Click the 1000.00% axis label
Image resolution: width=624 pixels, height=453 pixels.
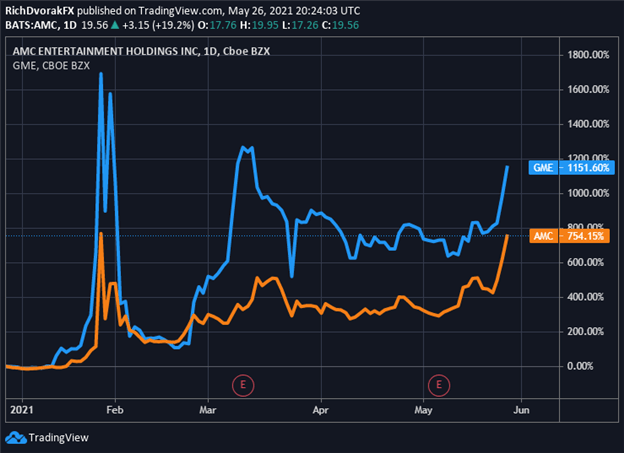588,193
